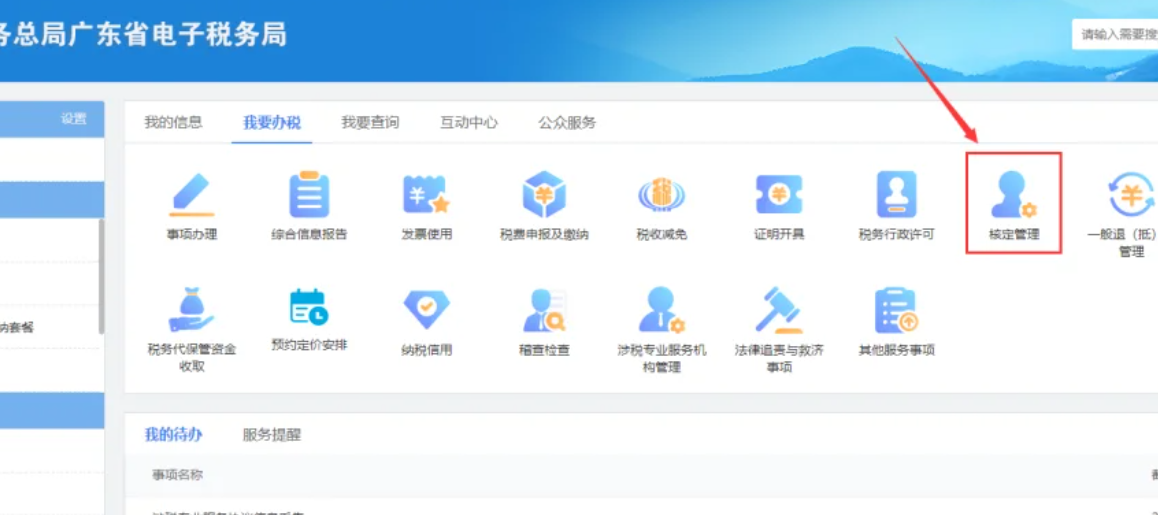Focus the search box 请输入需要搜
Screen dimensions: 1158x515
[x=1115, y=35]
